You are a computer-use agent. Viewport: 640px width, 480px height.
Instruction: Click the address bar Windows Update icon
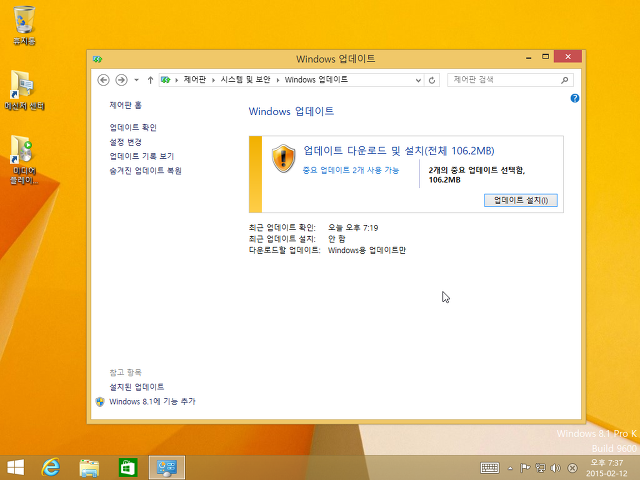coord(165,80)
